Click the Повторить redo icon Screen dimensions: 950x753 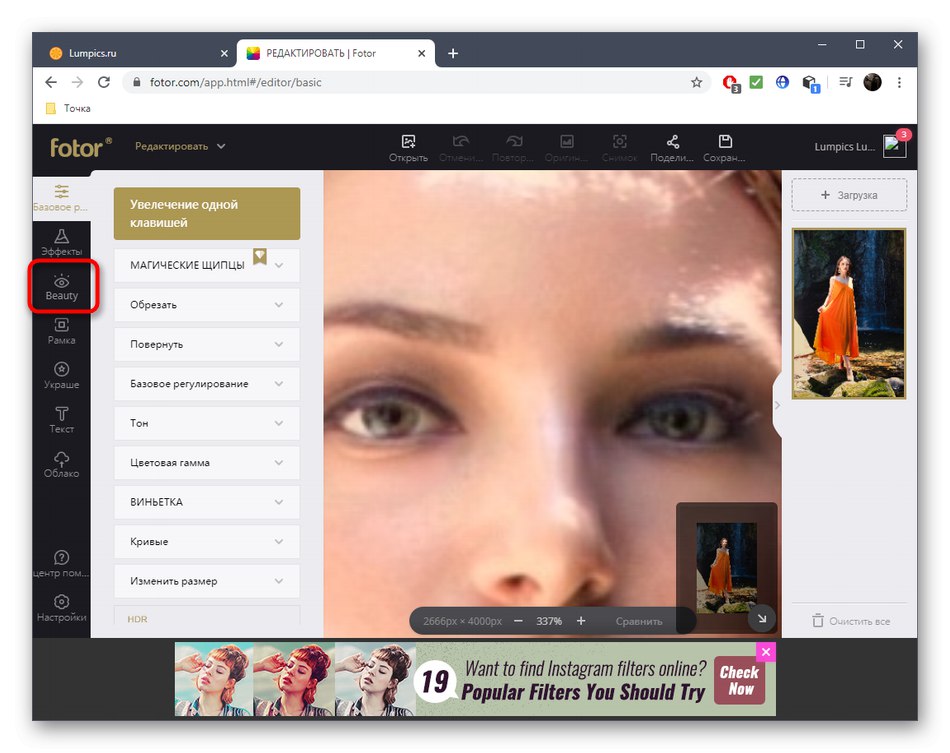click(x=513, y=148)
